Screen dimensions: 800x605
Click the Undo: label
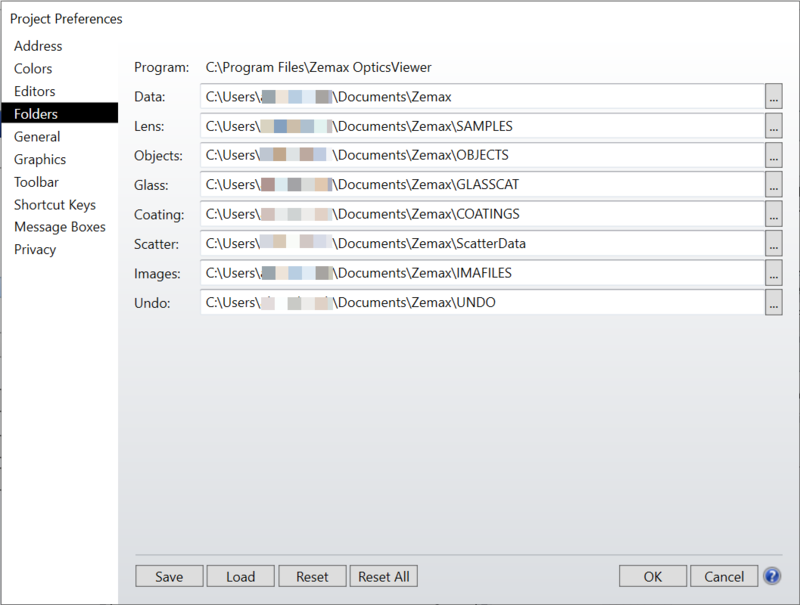(x=152, y=304)
